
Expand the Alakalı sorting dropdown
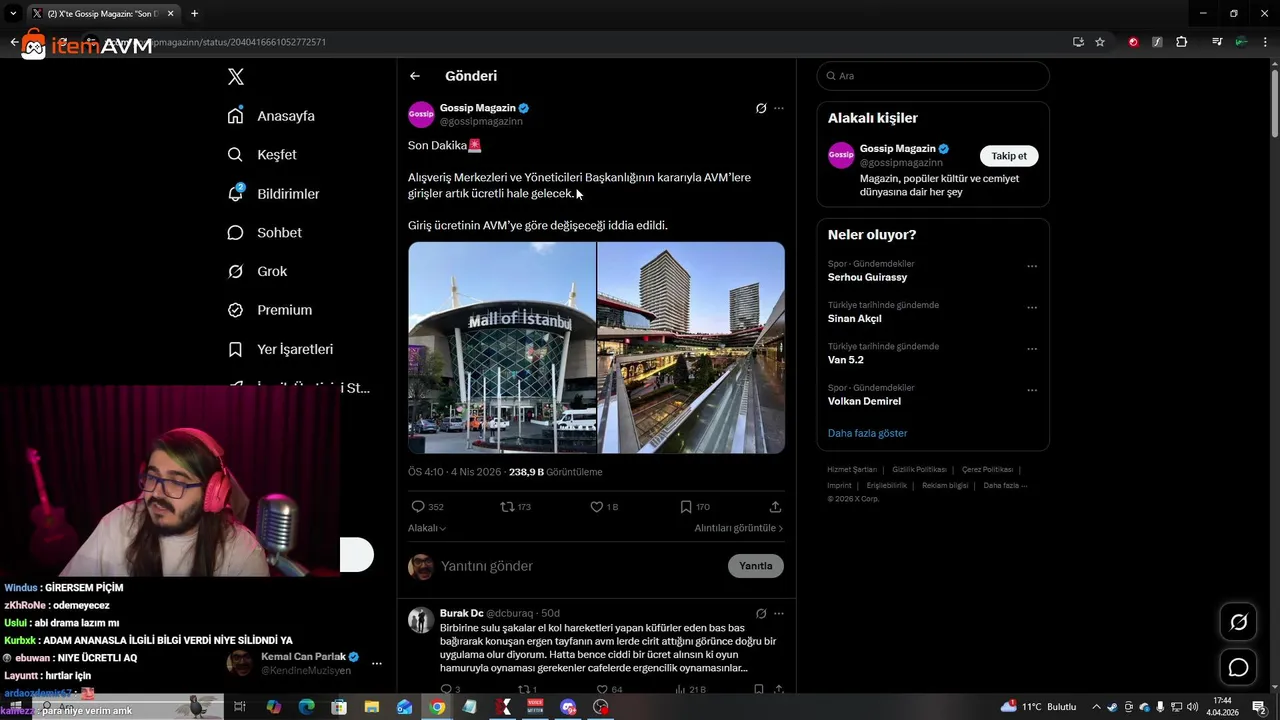pyautogui.click(x=427, y=528)
